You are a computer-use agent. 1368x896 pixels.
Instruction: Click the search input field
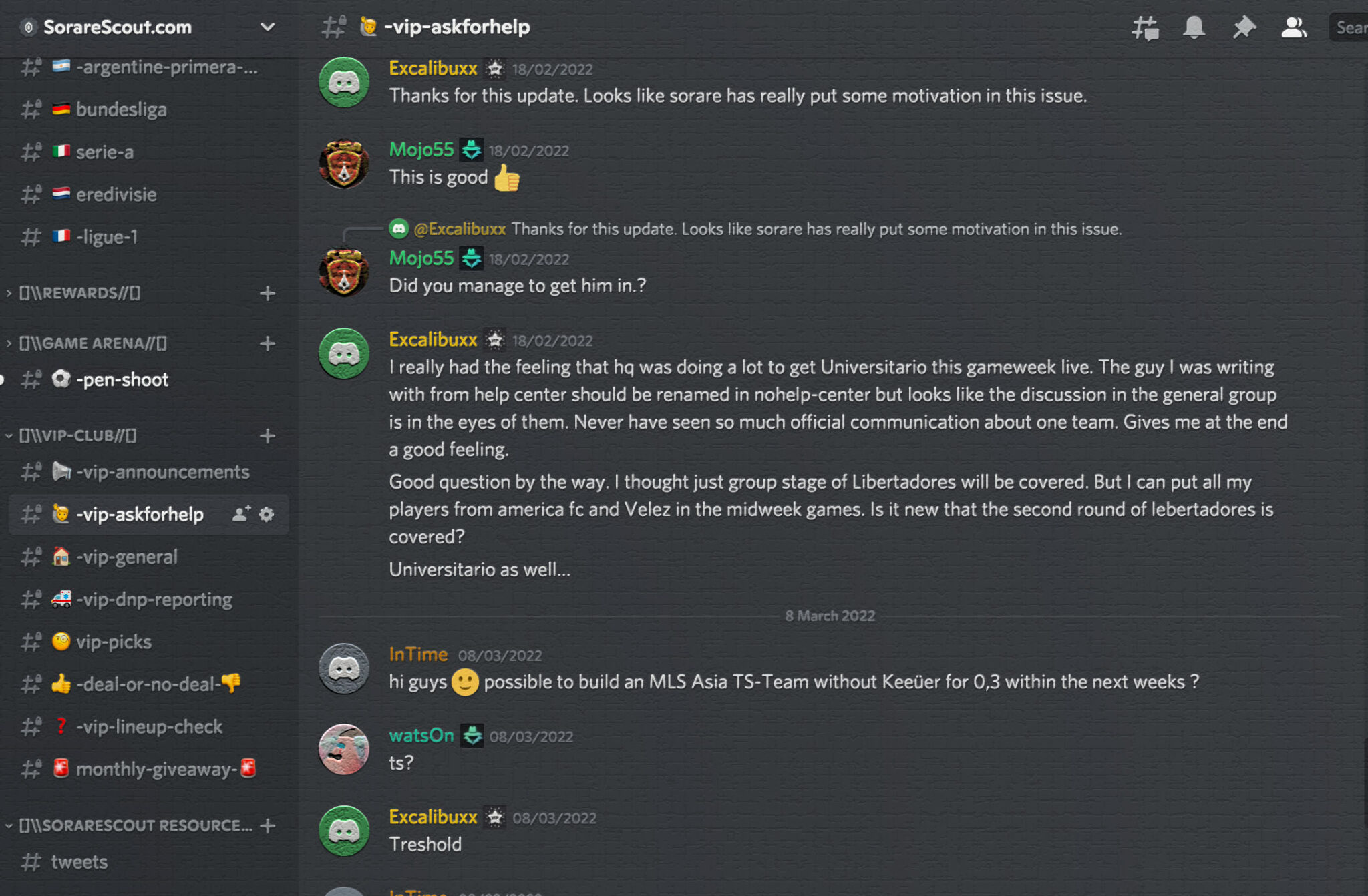click(1349, 28)
